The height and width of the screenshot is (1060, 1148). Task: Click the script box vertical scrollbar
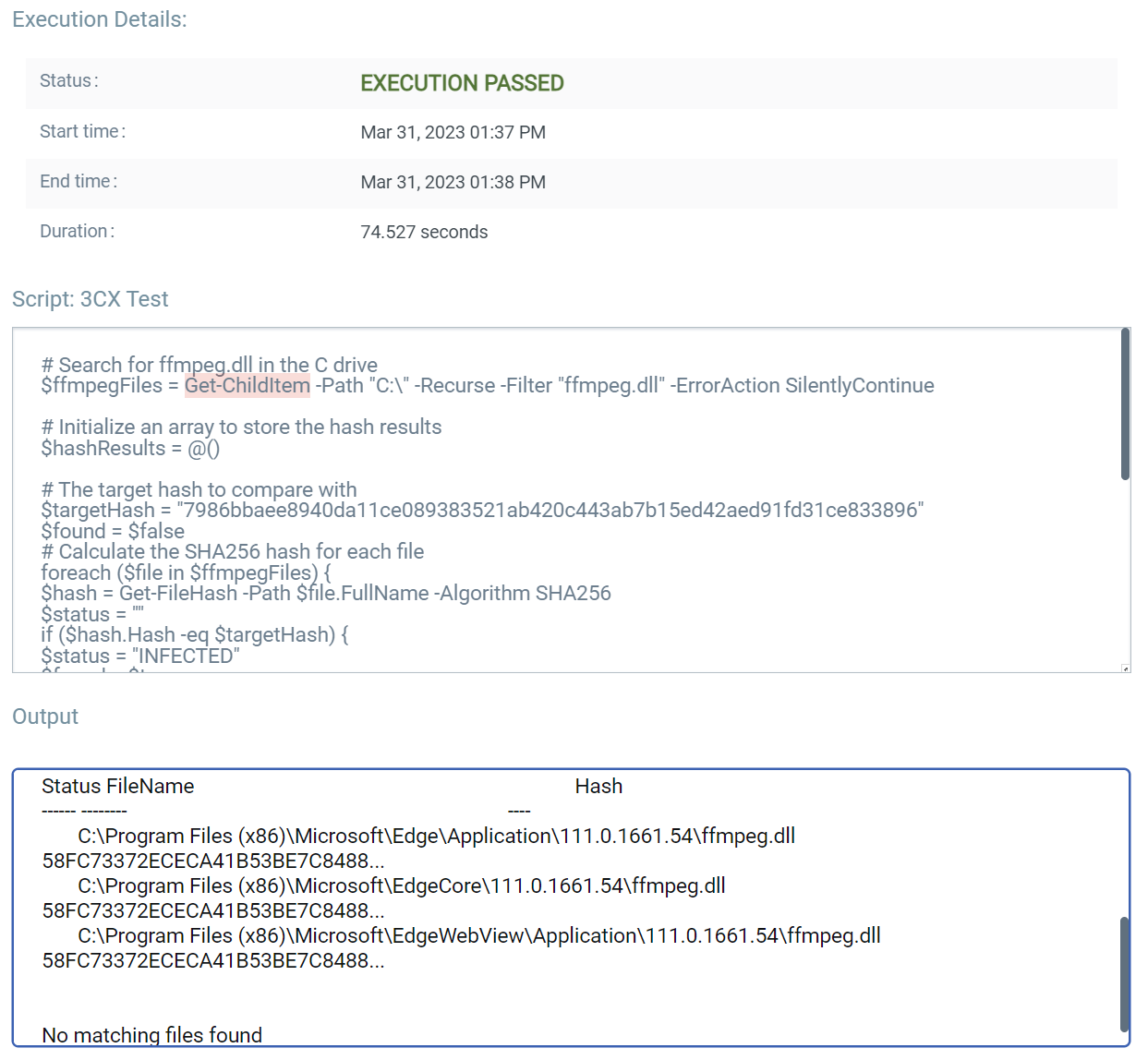click(1125, 404)
